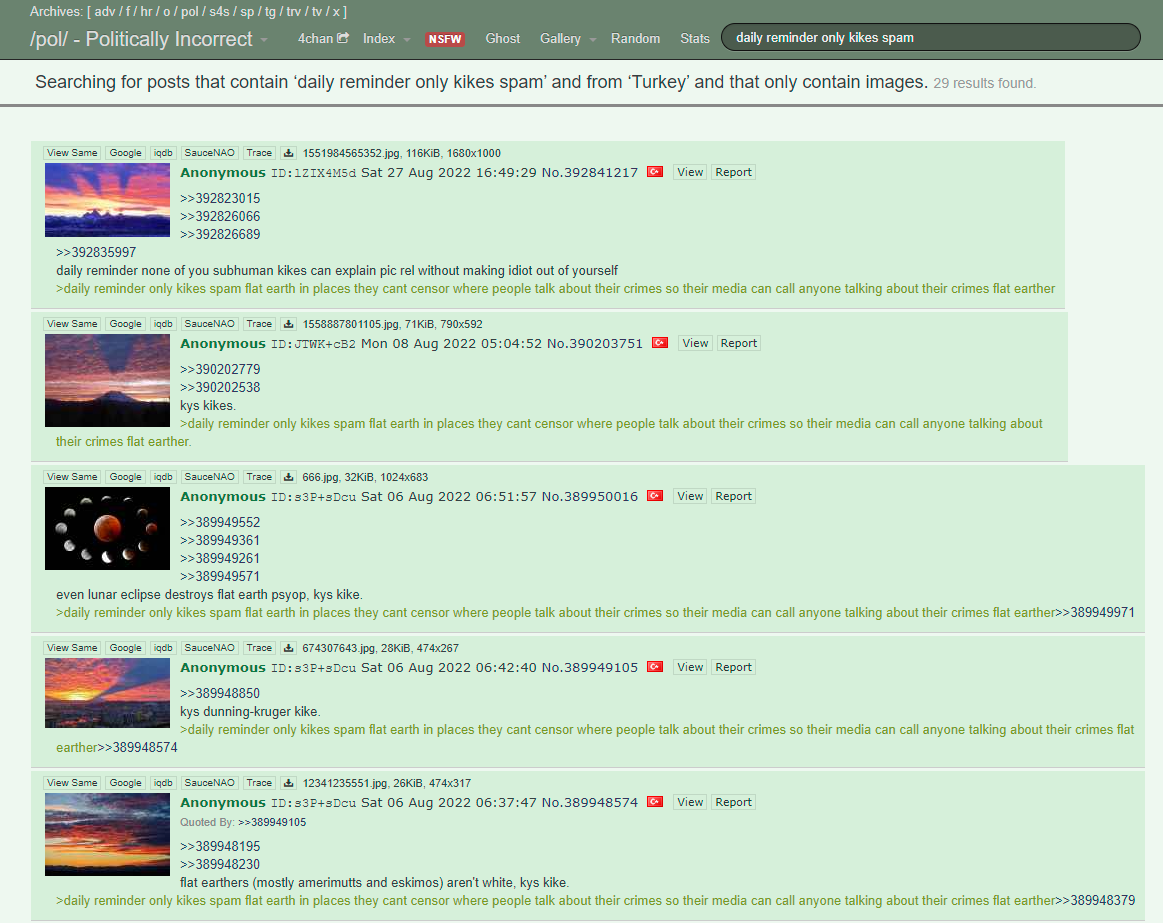Viewport: 1163px width, 923px height.
Task: Open the adv archive link
Action: (105, 12)
